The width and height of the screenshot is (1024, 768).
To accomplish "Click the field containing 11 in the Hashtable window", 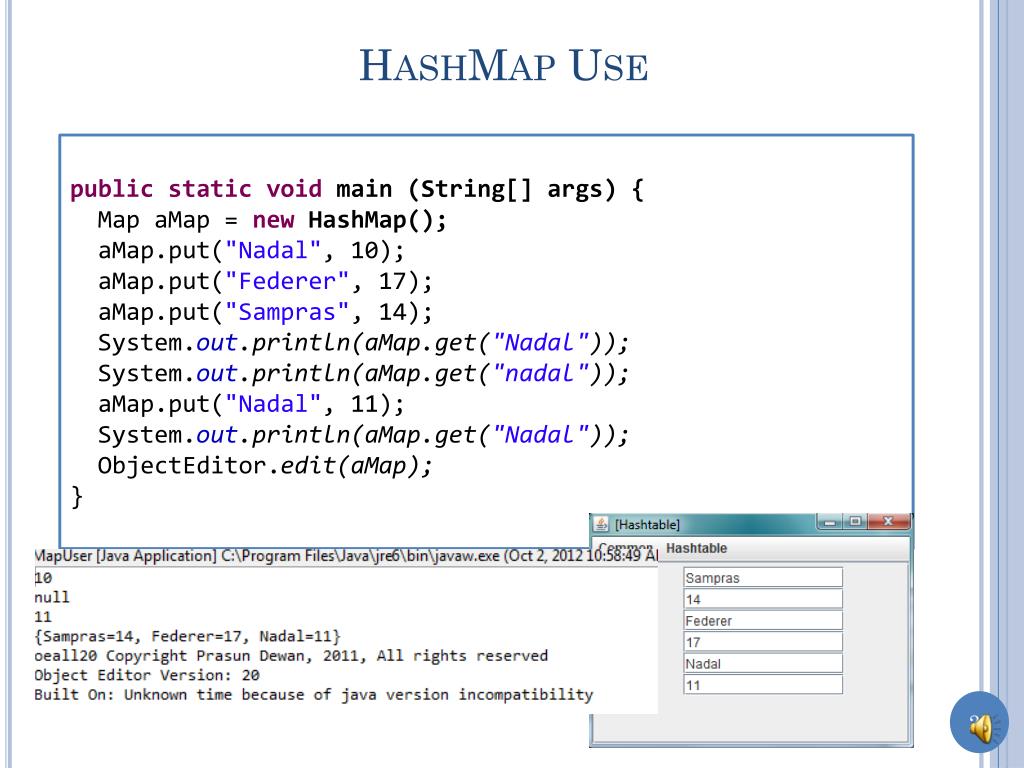I will pyautogui.click(x=763, y=685).
